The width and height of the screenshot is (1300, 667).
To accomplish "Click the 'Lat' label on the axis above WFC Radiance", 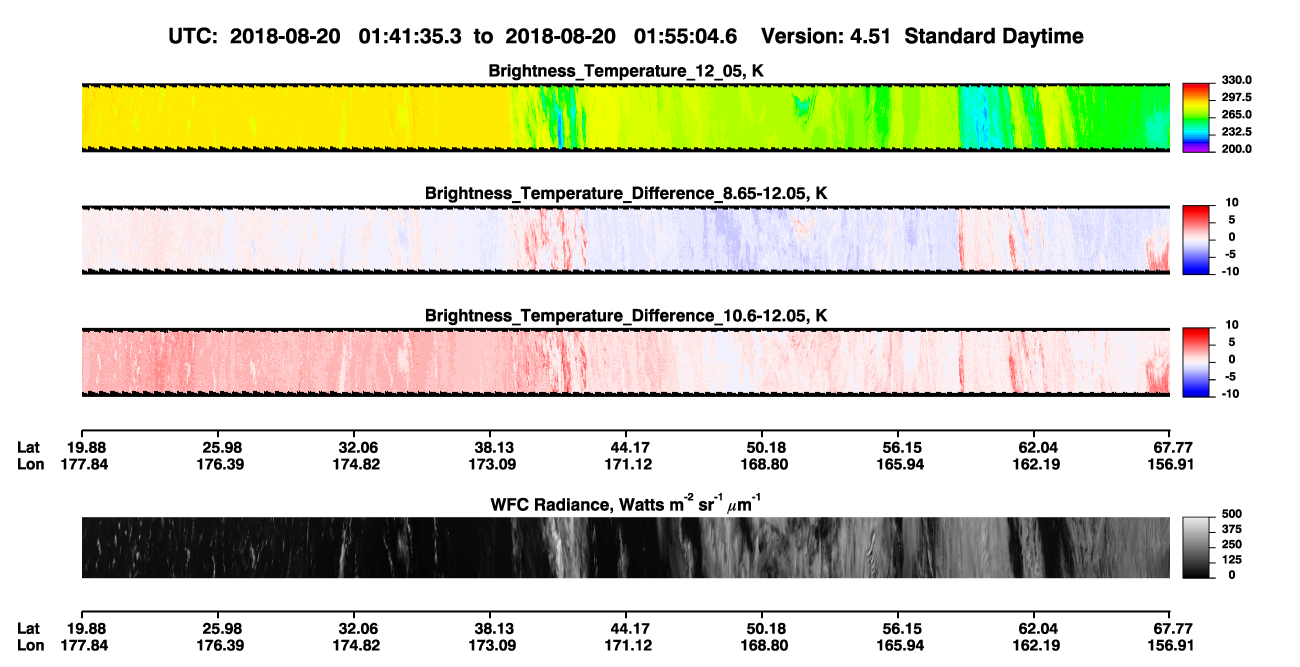I will (x=29, y=447).
